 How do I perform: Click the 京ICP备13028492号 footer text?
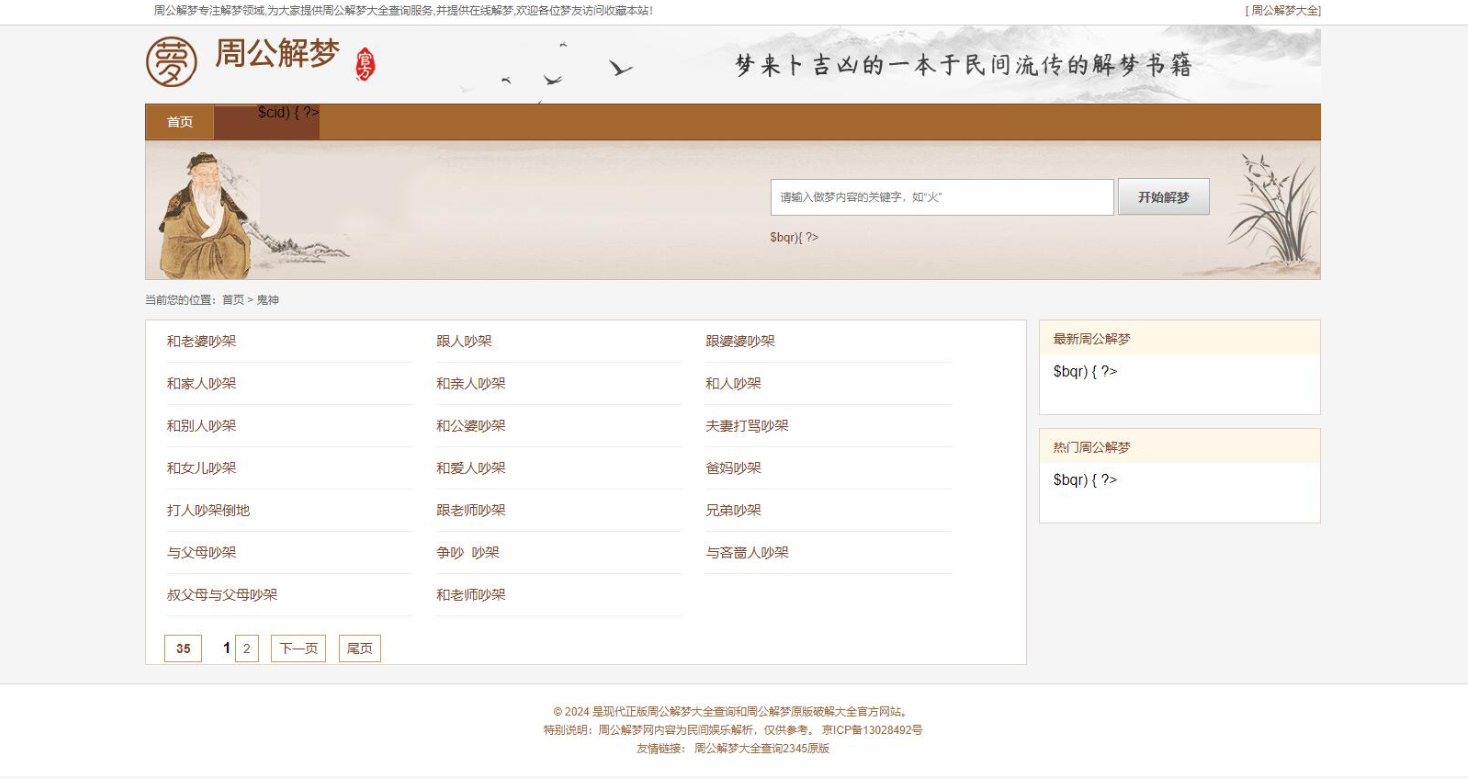(872, 730)
